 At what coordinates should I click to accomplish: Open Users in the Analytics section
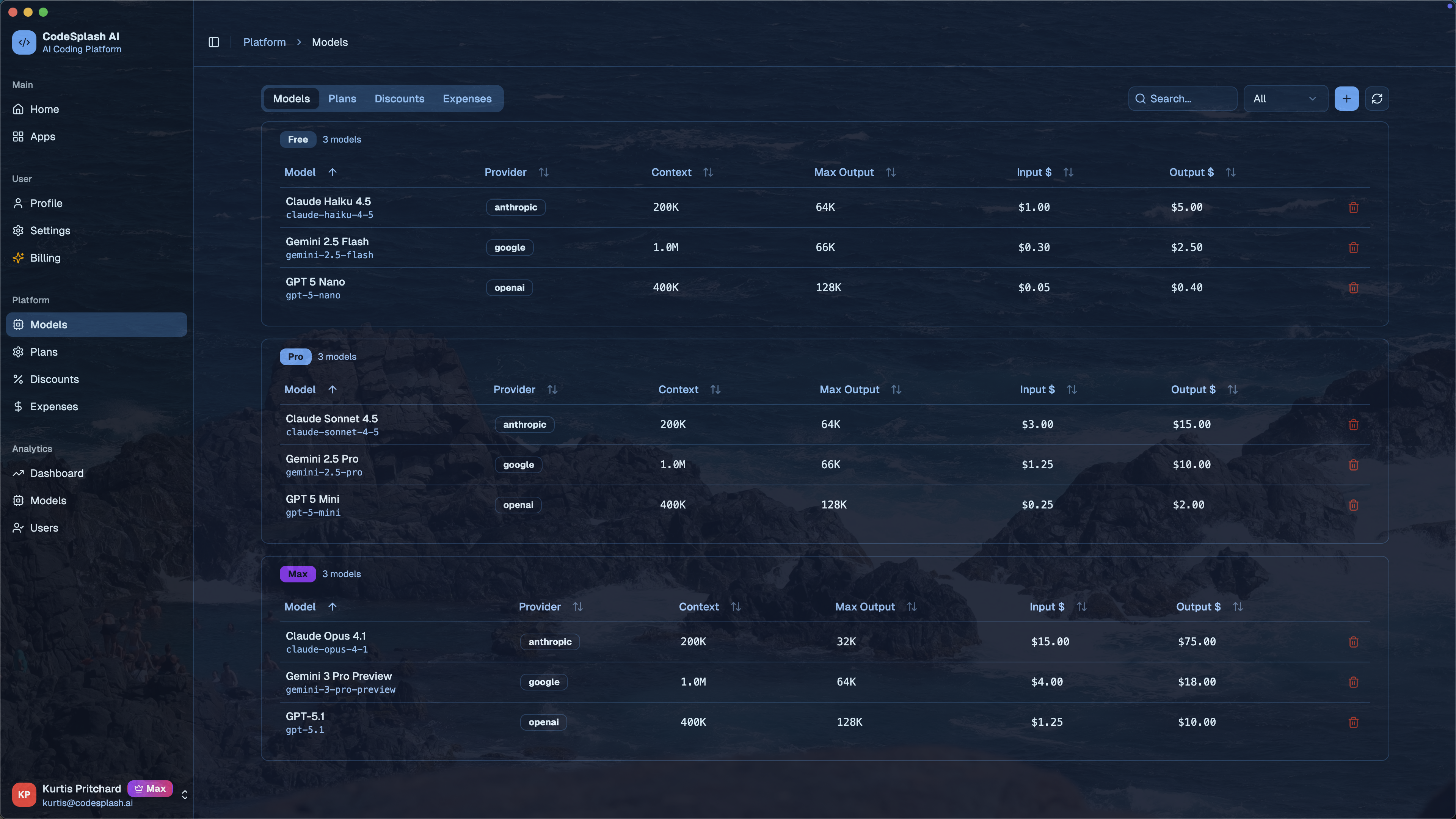tap(44, 528)
